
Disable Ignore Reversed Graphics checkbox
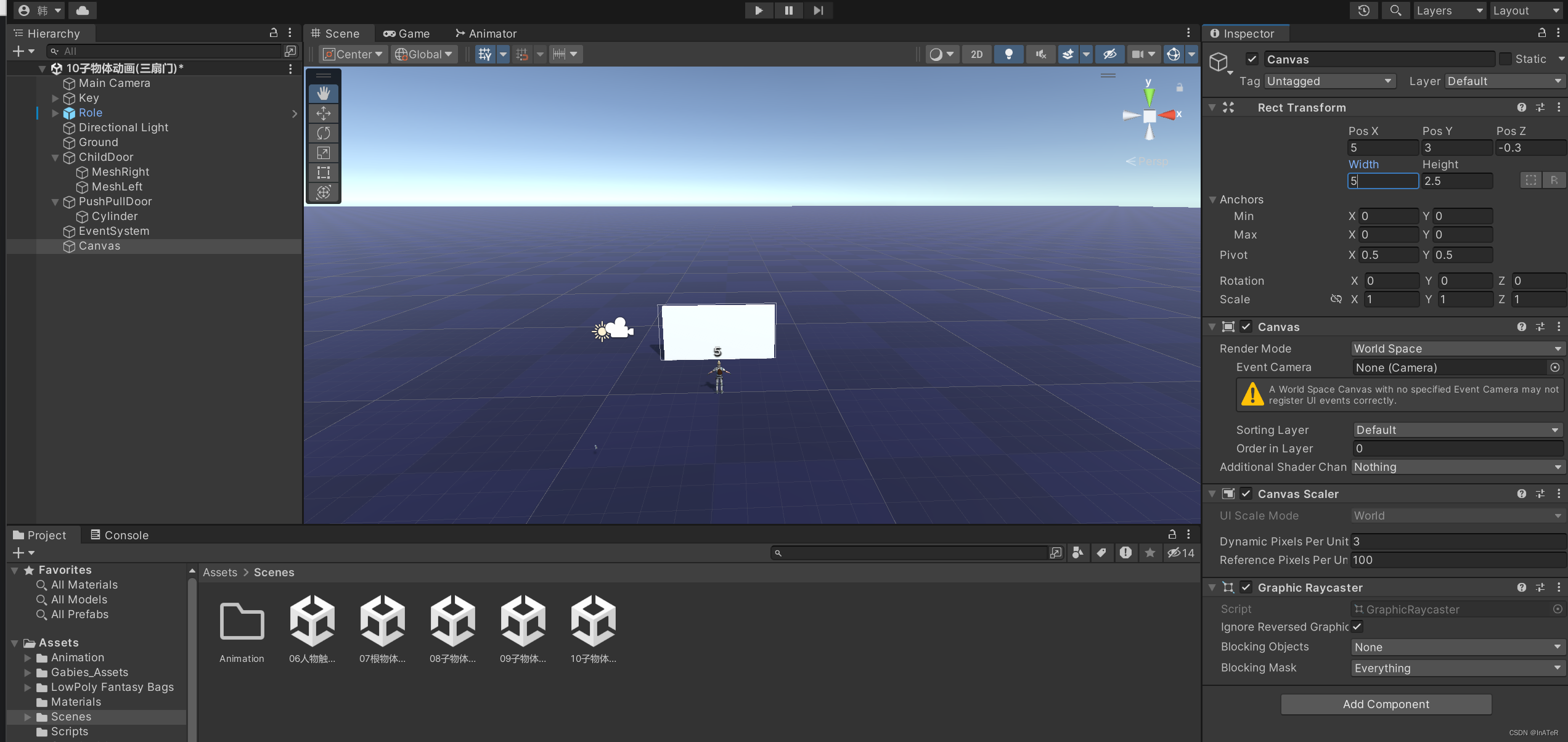(x=1357, y=627)
